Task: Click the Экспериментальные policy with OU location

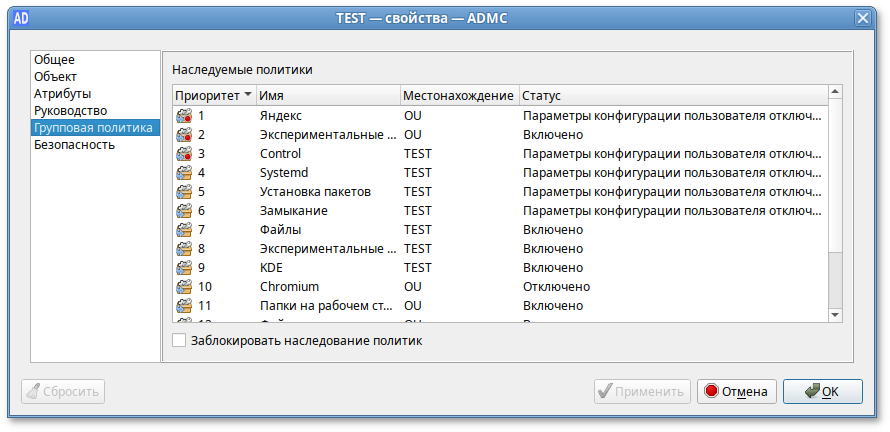Action: (326, 135)
